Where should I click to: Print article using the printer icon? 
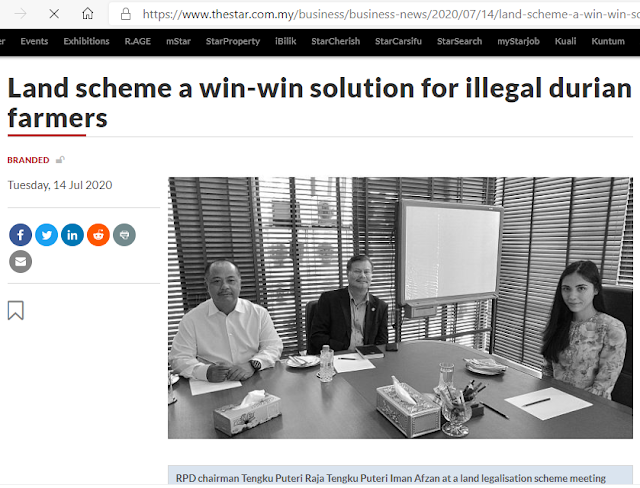point(124,235)
